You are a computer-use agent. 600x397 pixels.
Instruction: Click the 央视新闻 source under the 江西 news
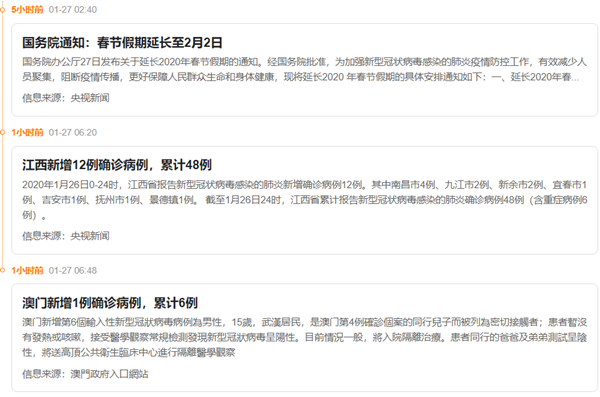coord(90,236)
